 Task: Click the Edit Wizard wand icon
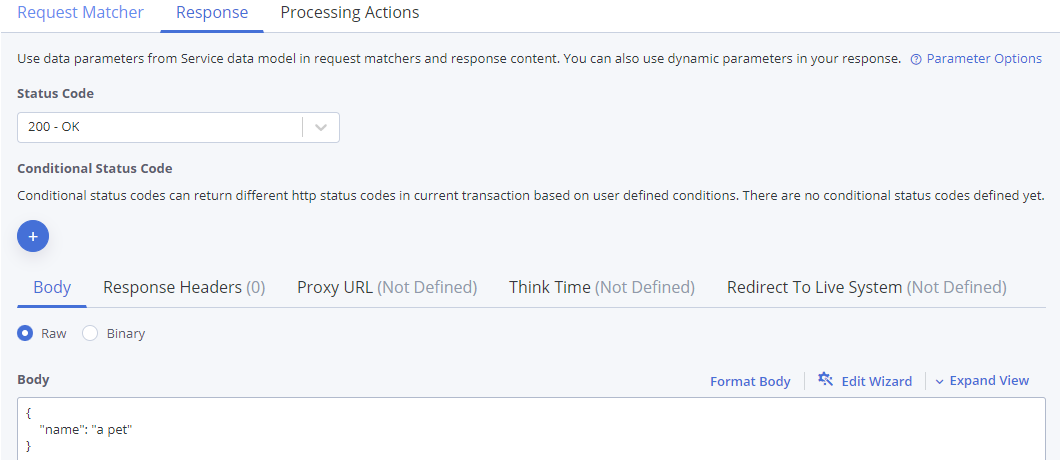click(825, 379)
